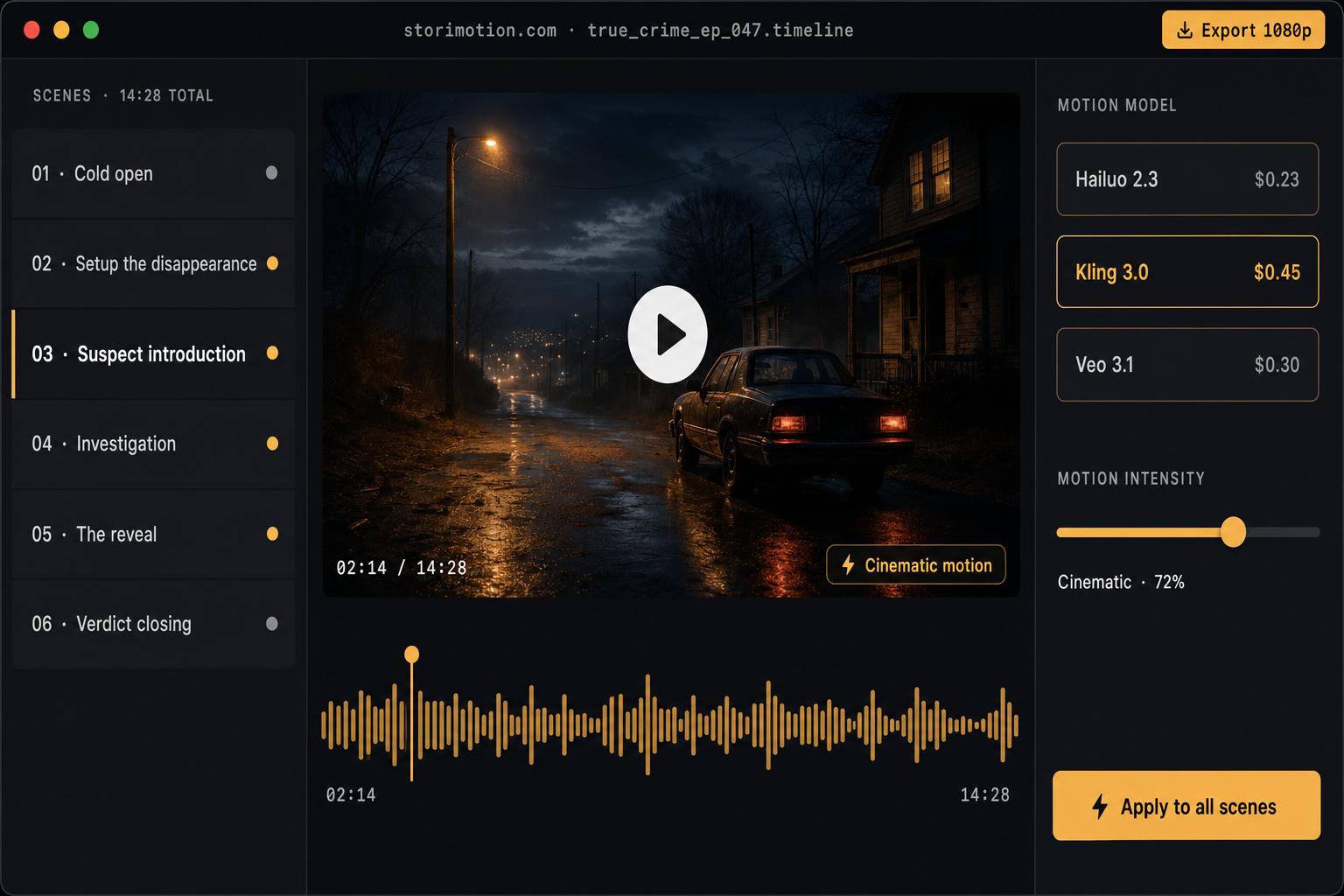Choose the Hailuo 2.3 motion model
This screenshot has width=1344, height=896.
coord(1187,179)
